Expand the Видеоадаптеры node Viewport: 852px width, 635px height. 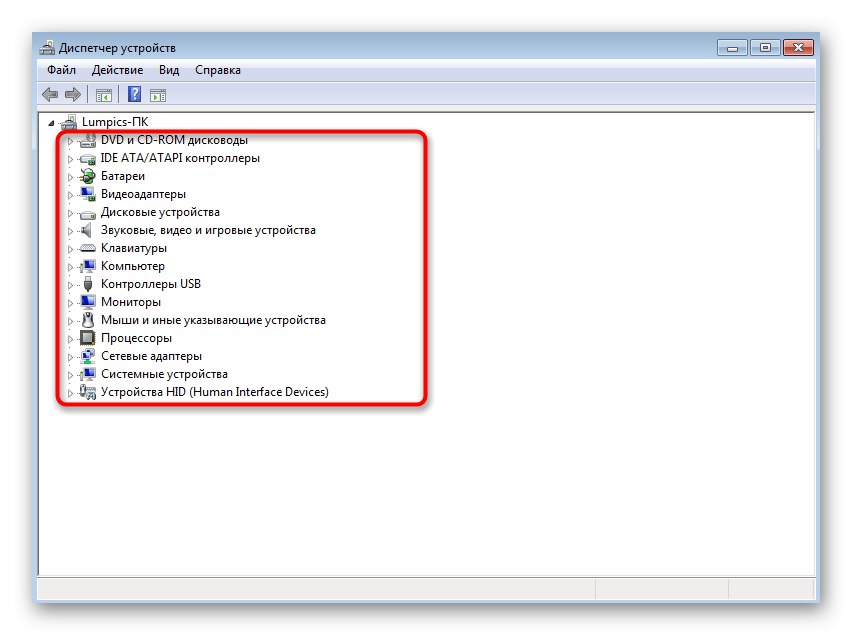70,195
